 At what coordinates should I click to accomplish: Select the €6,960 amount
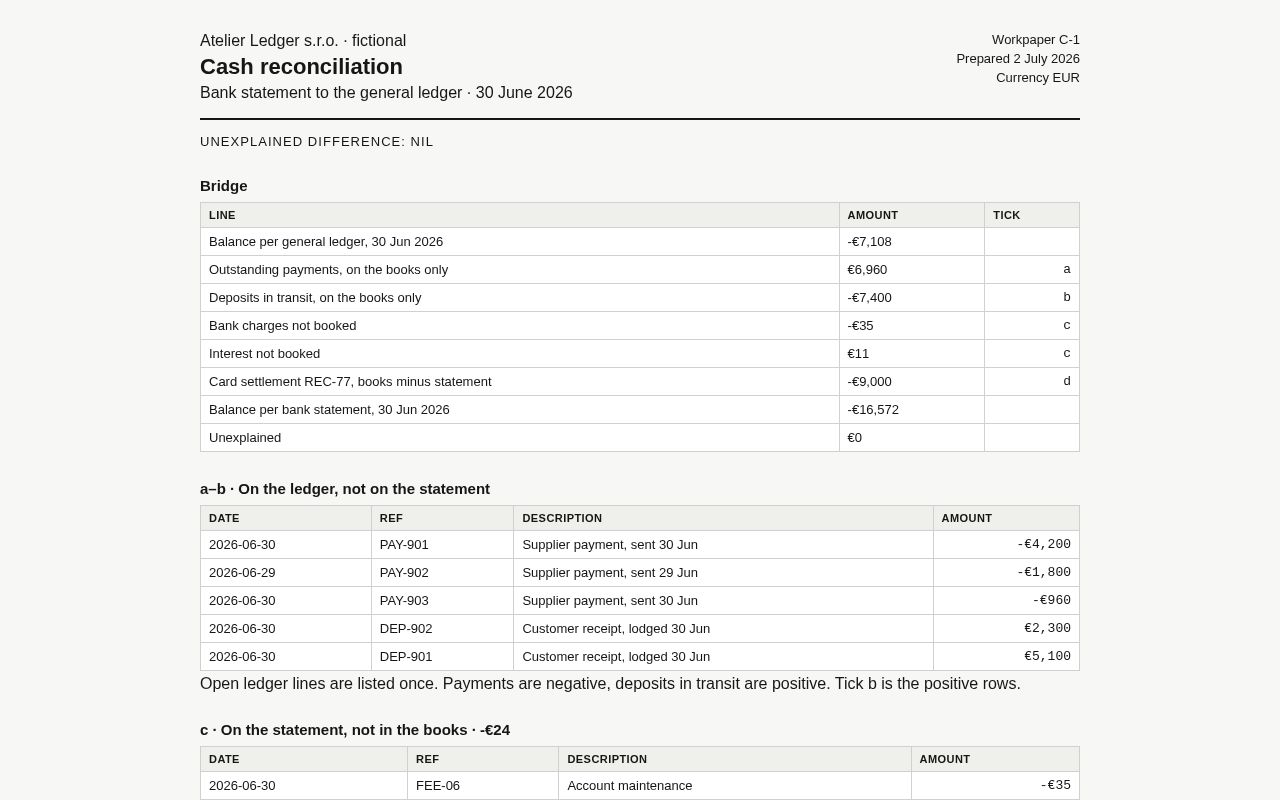(x=867, y=270)
